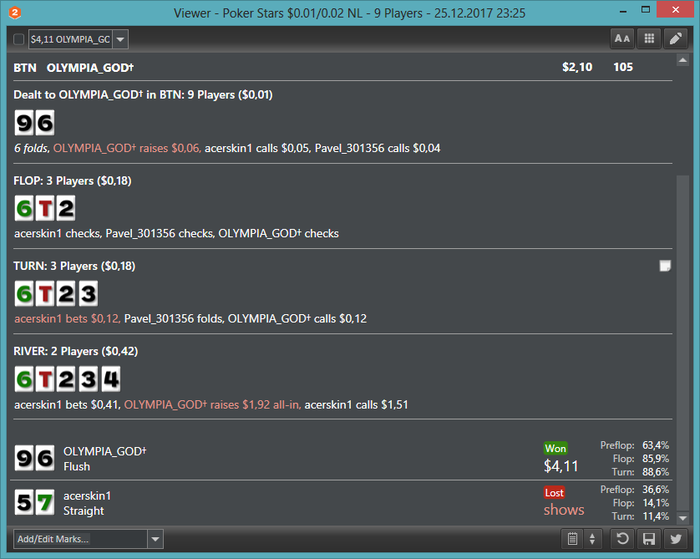Click the 'shows' text for acerskin1
Image resolution: width=700 pixels, height=559 pixels.
click(564, 509)
